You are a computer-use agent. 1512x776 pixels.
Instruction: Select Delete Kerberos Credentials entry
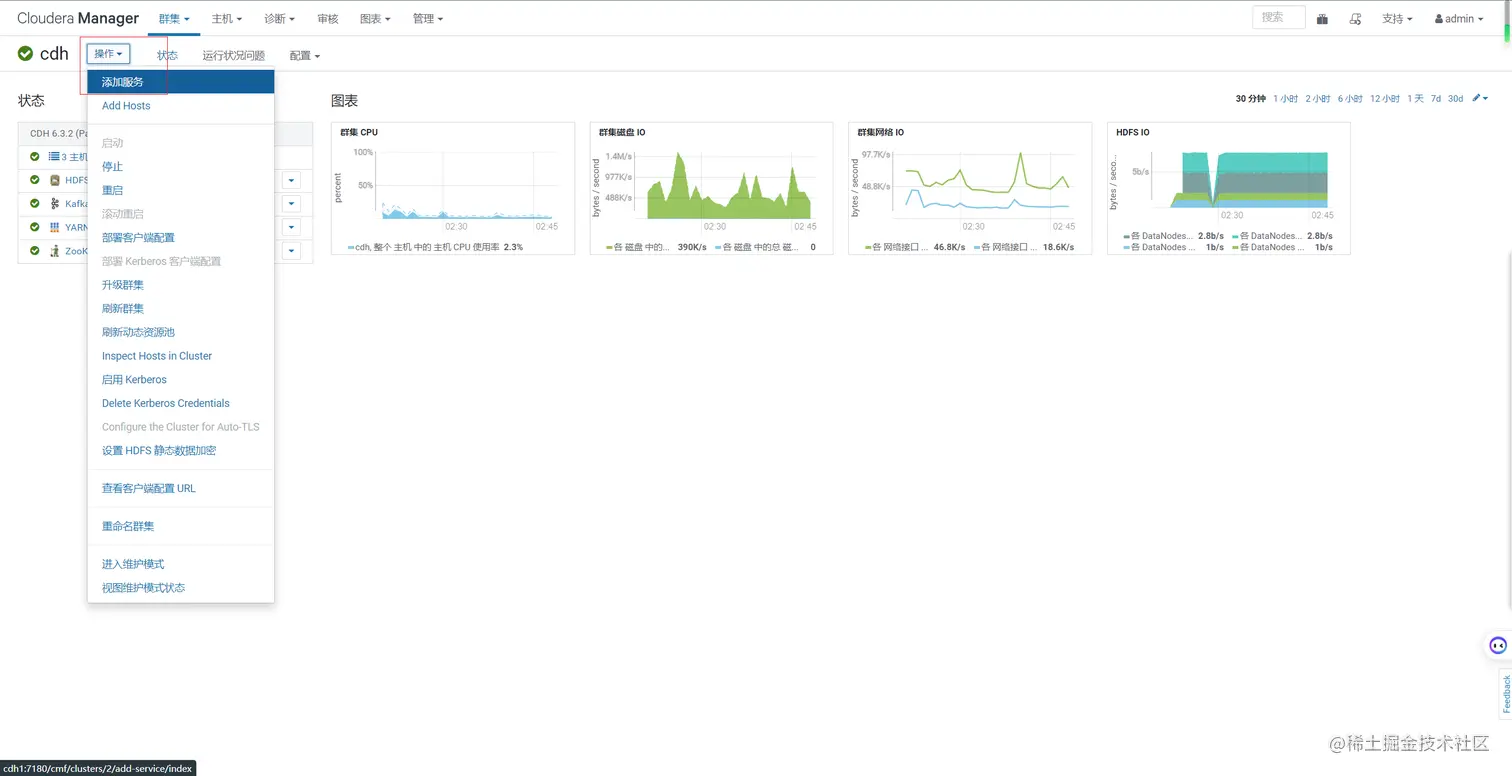181,403
